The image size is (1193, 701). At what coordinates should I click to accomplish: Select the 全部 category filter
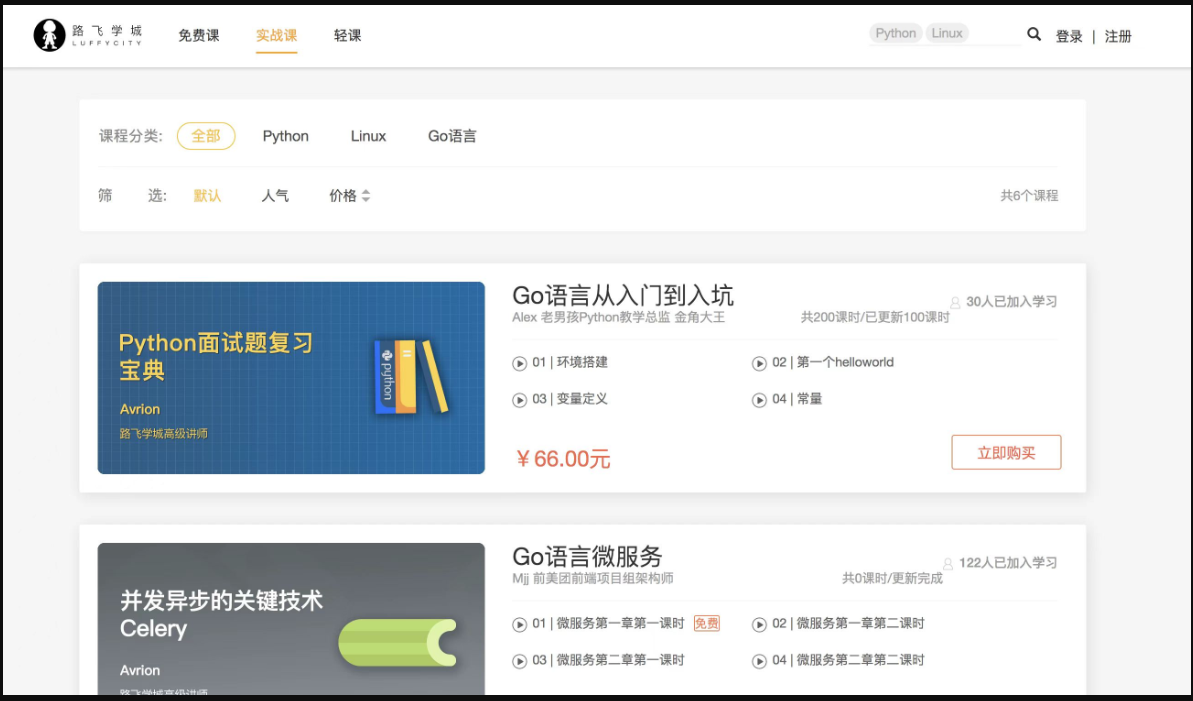click(206, 136)
